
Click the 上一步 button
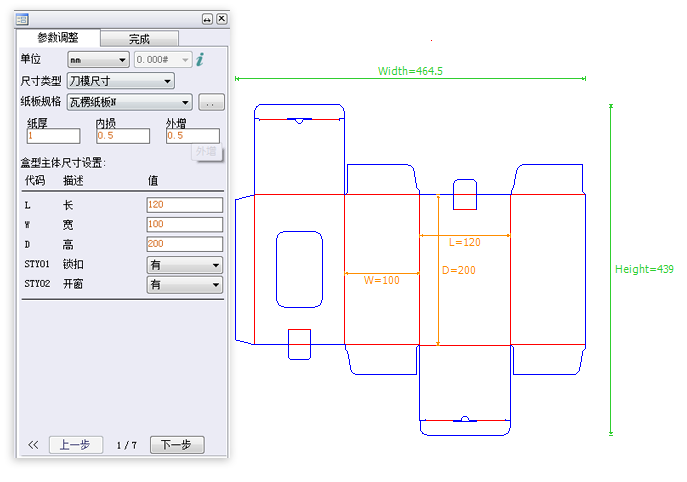[76, 445]
